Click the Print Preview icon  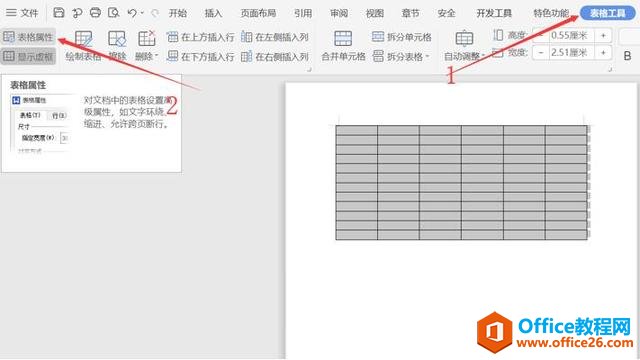coord(113,13)
